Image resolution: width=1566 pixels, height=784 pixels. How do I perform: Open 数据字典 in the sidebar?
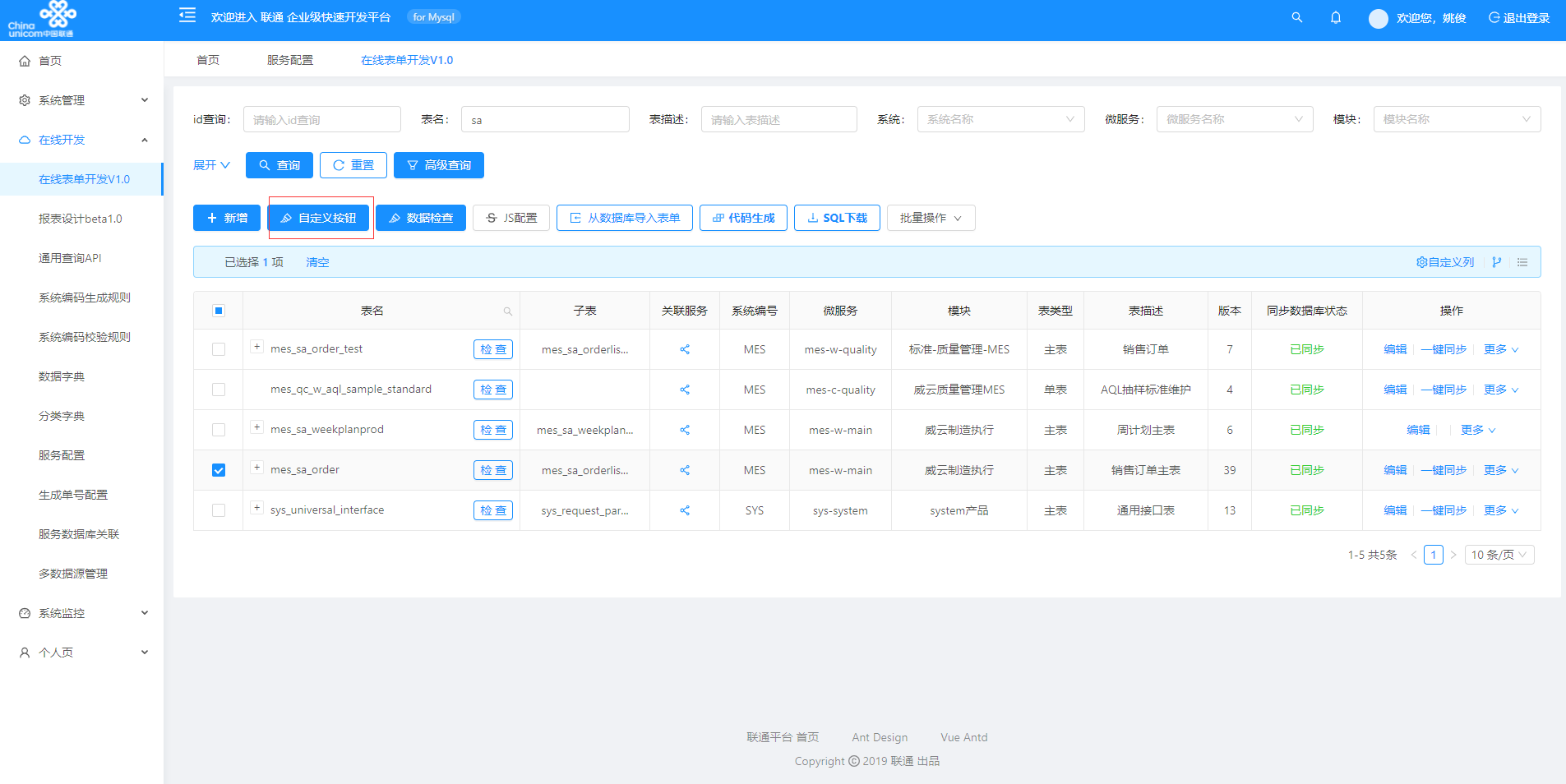(81, 376)
